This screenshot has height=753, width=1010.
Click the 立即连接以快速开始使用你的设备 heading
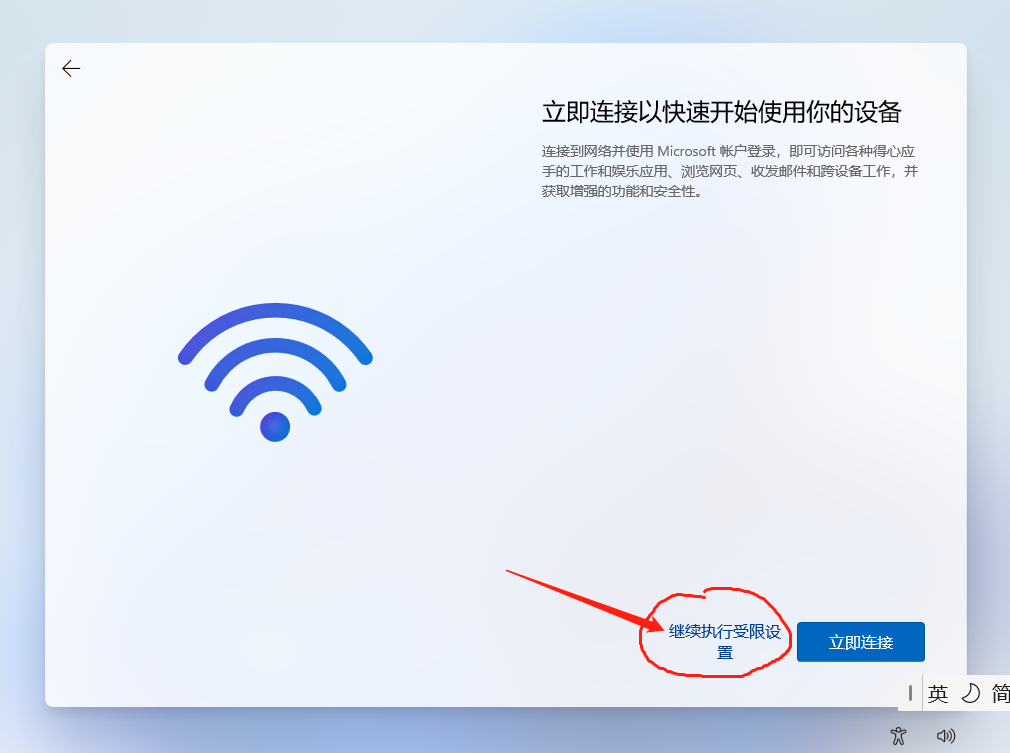click(x=721, y=112)
